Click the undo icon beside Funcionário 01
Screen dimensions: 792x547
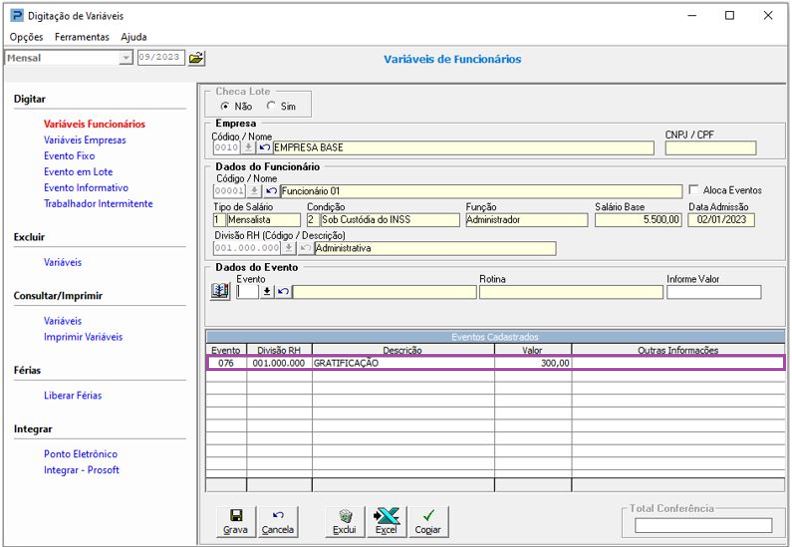(x=272, y=191)
